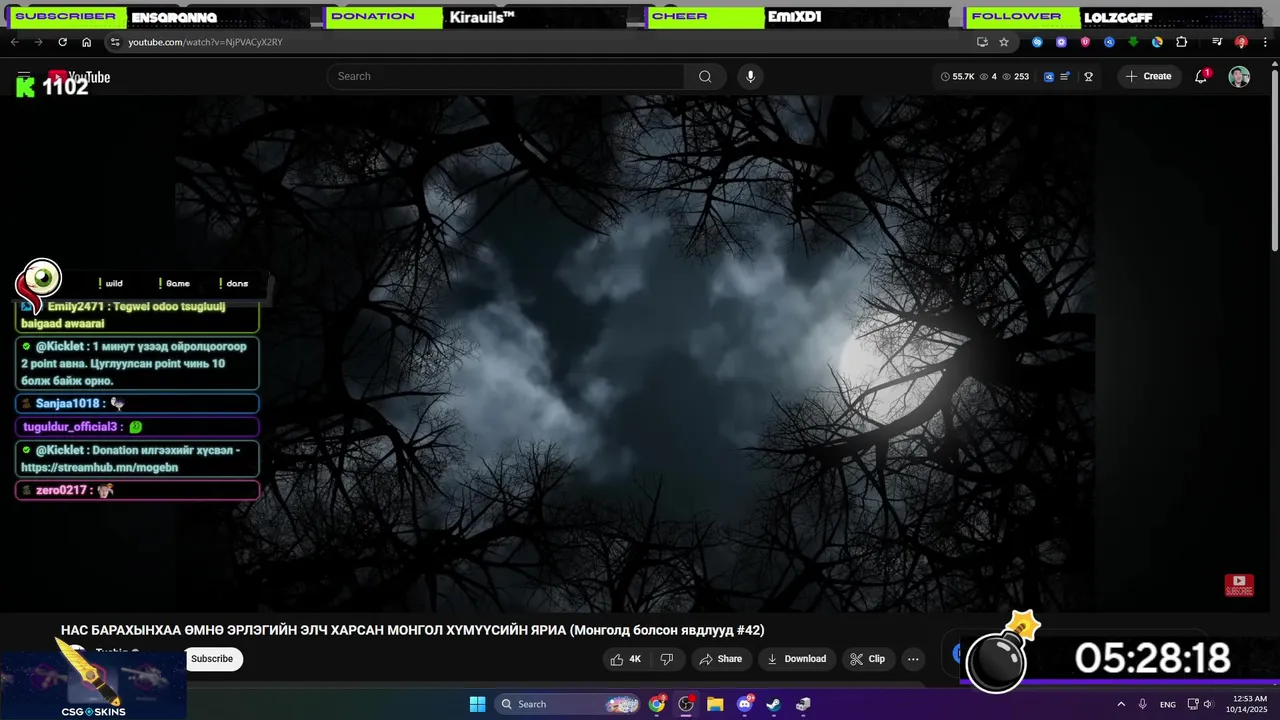Subscribe to the channel

(212, 659)
